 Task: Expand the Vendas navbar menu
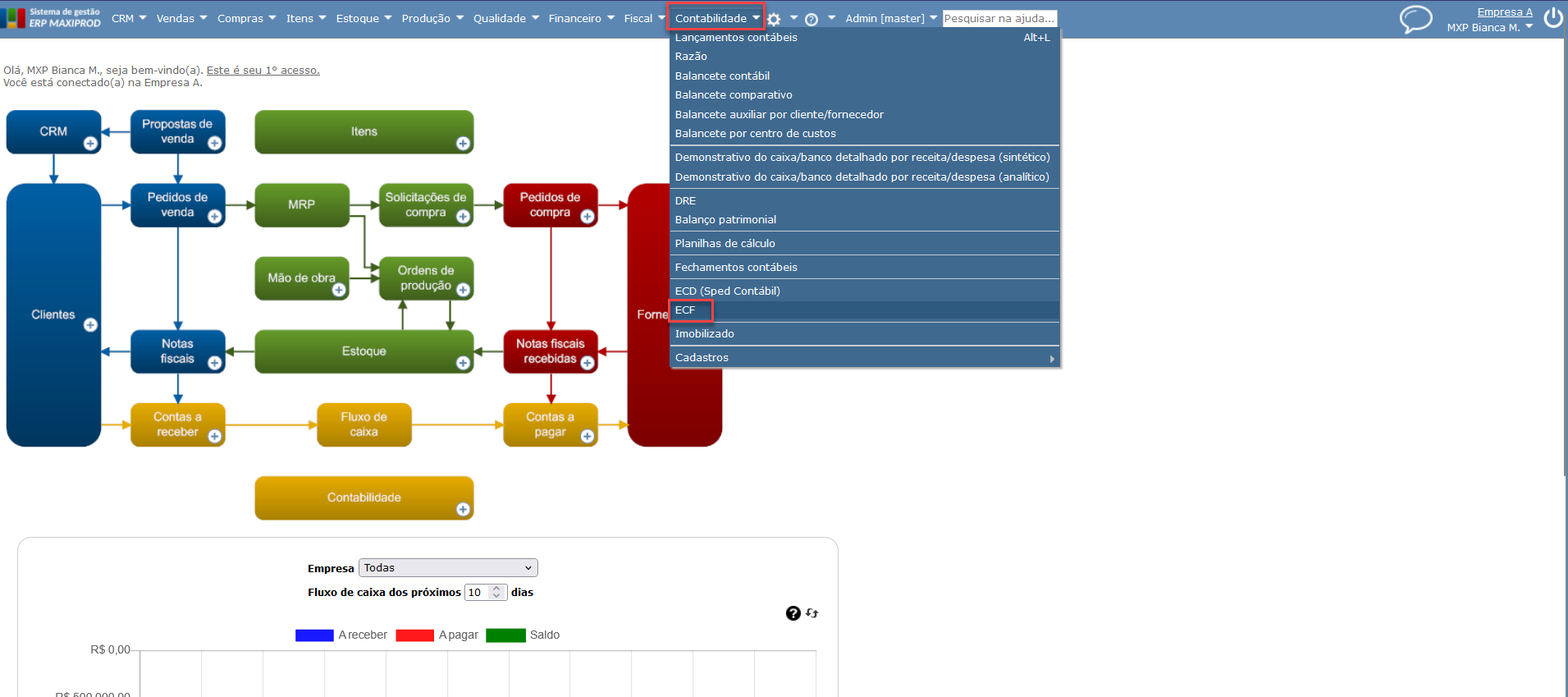182,18
